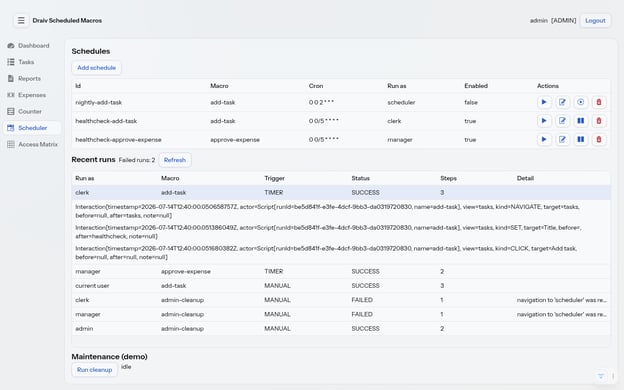Click 'approve-expense' in the Schedules Macro column

[235, 140]
